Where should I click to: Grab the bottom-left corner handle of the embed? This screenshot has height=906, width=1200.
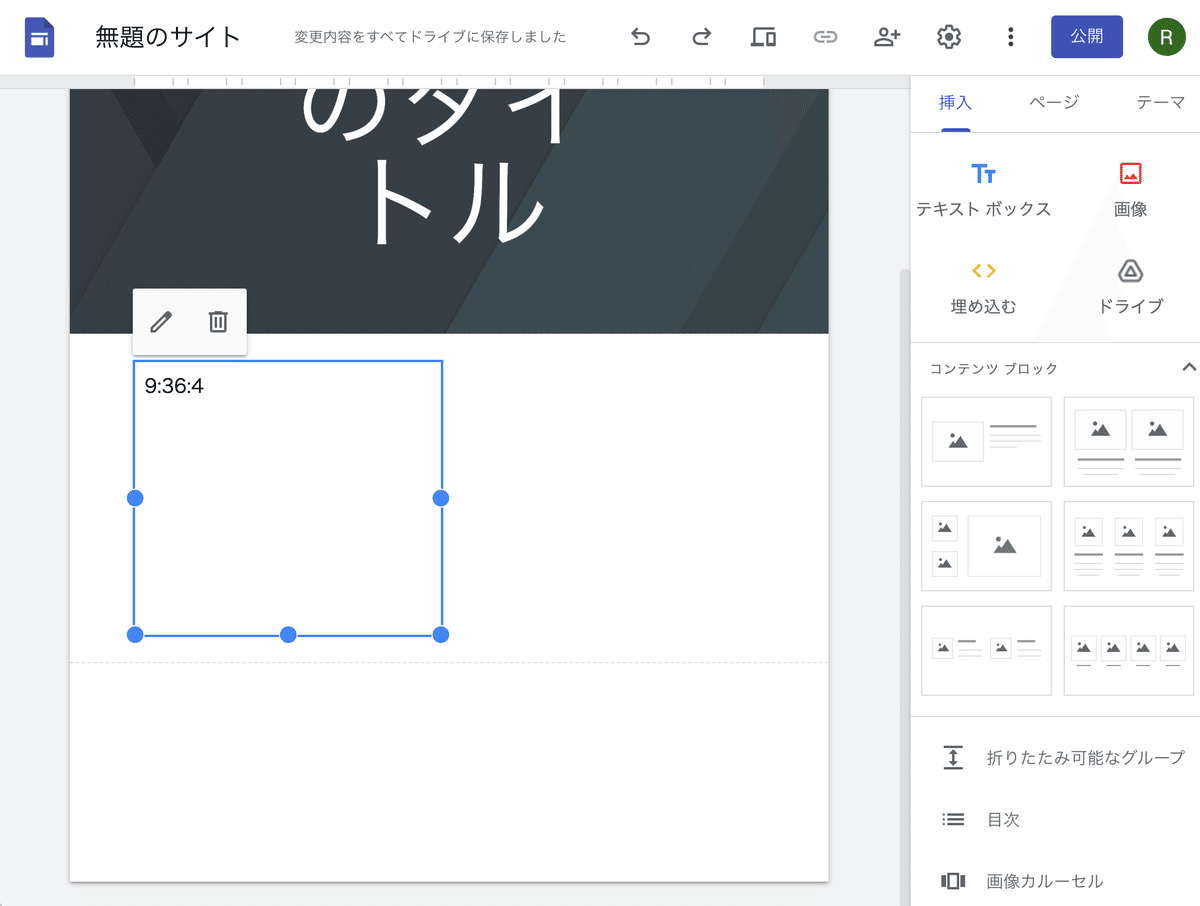135,634
